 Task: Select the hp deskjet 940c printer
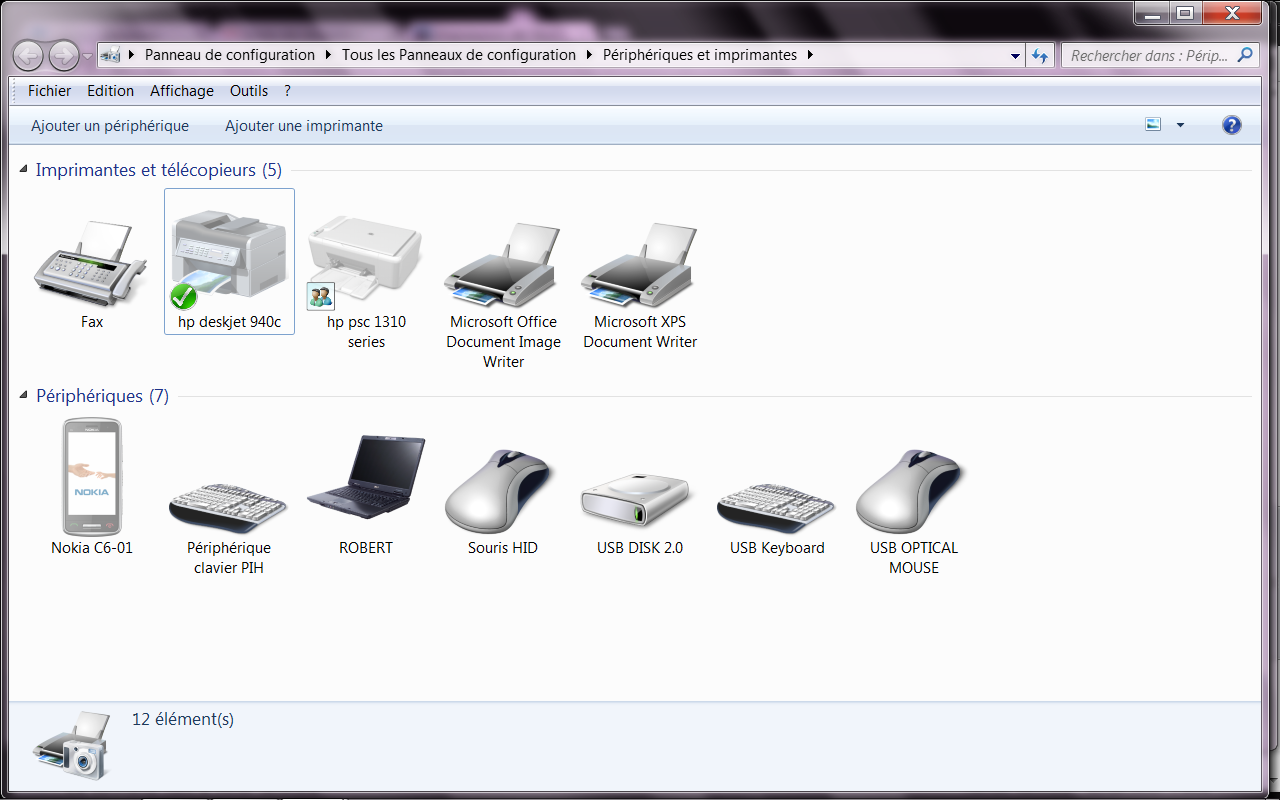[x=229, y=262]
